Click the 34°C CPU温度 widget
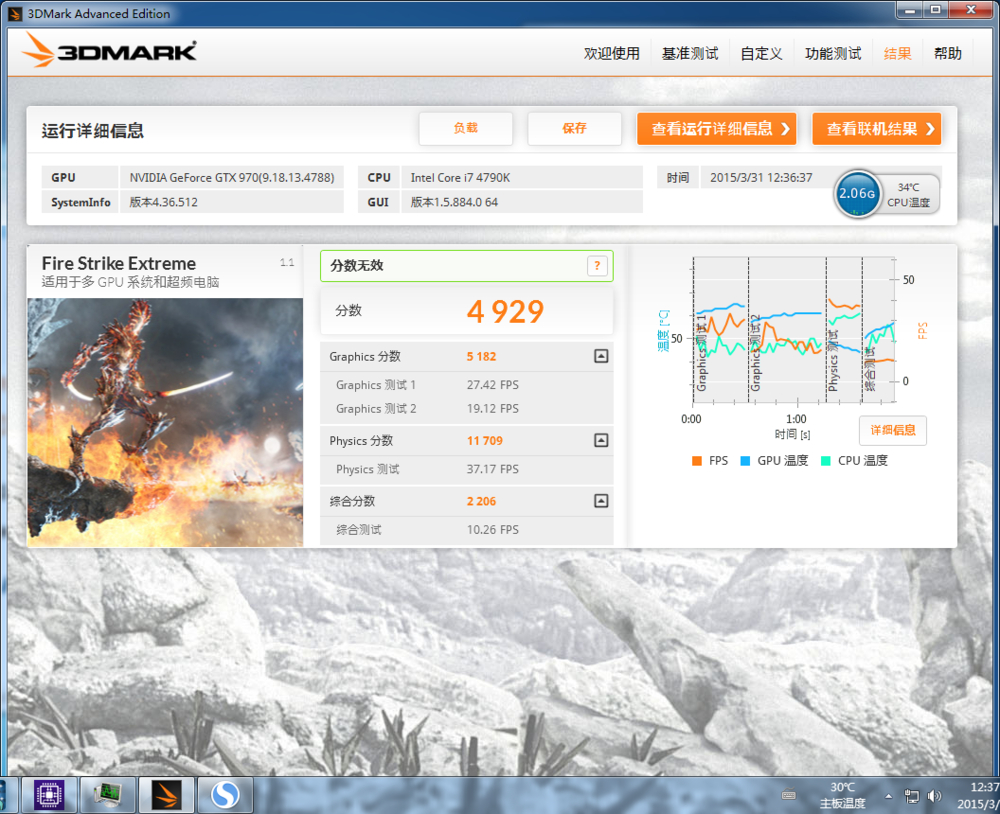The image size is (1000, 814). click(909, 195)
